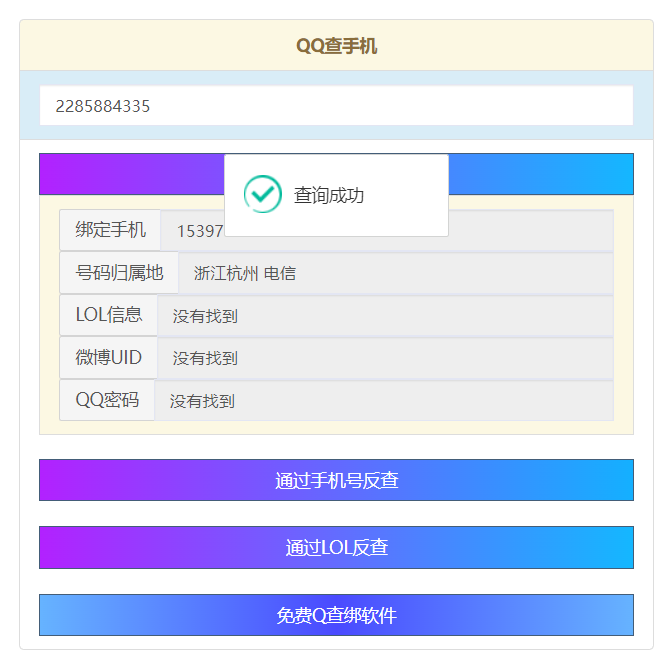The image size is (667, 656).
Task: Select the 号码归属地 label
Action: pyautogui.click(x=119, y=273)
